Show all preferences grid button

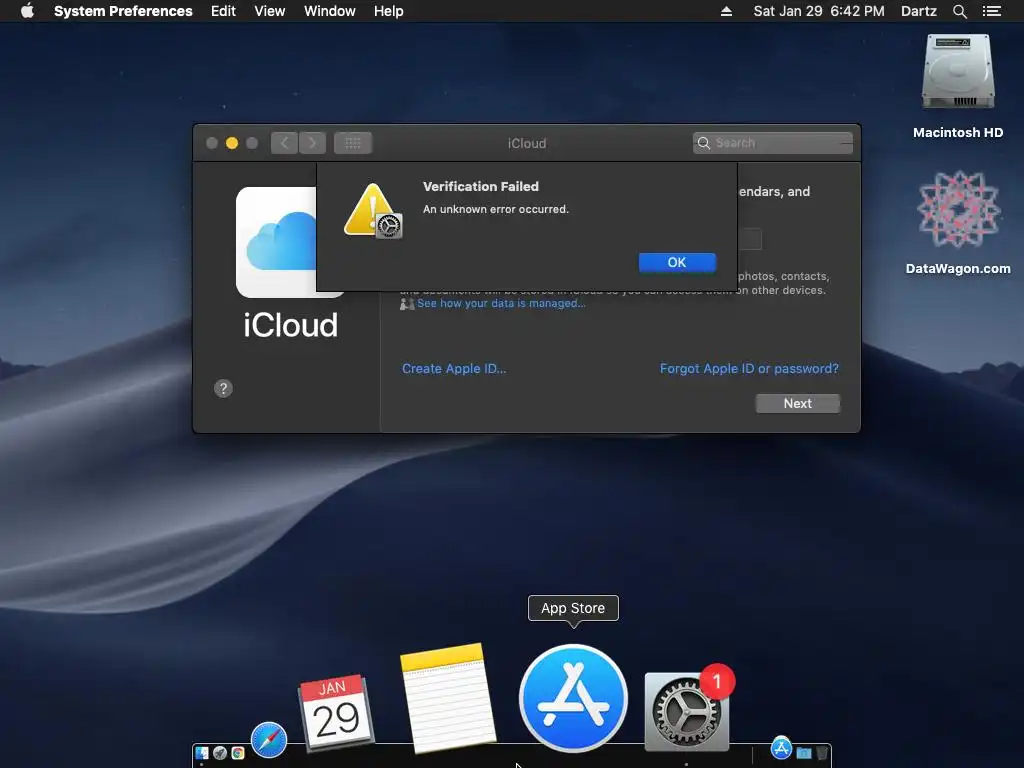pos(353,143)
